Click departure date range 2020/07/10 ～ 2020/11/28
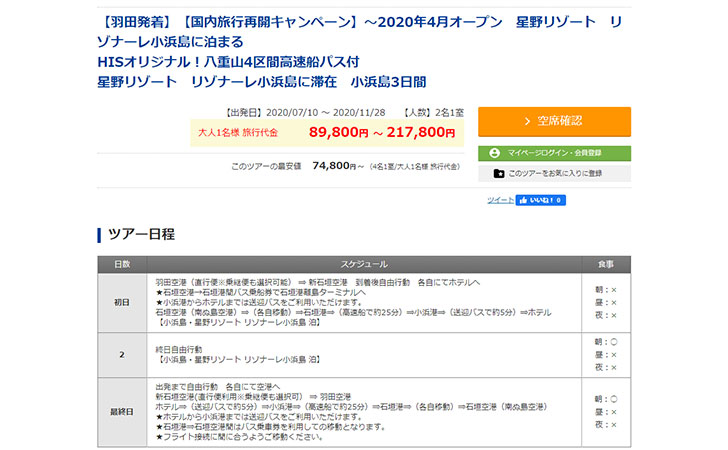This screenshot has width=728, height=450. pos(325,112)
